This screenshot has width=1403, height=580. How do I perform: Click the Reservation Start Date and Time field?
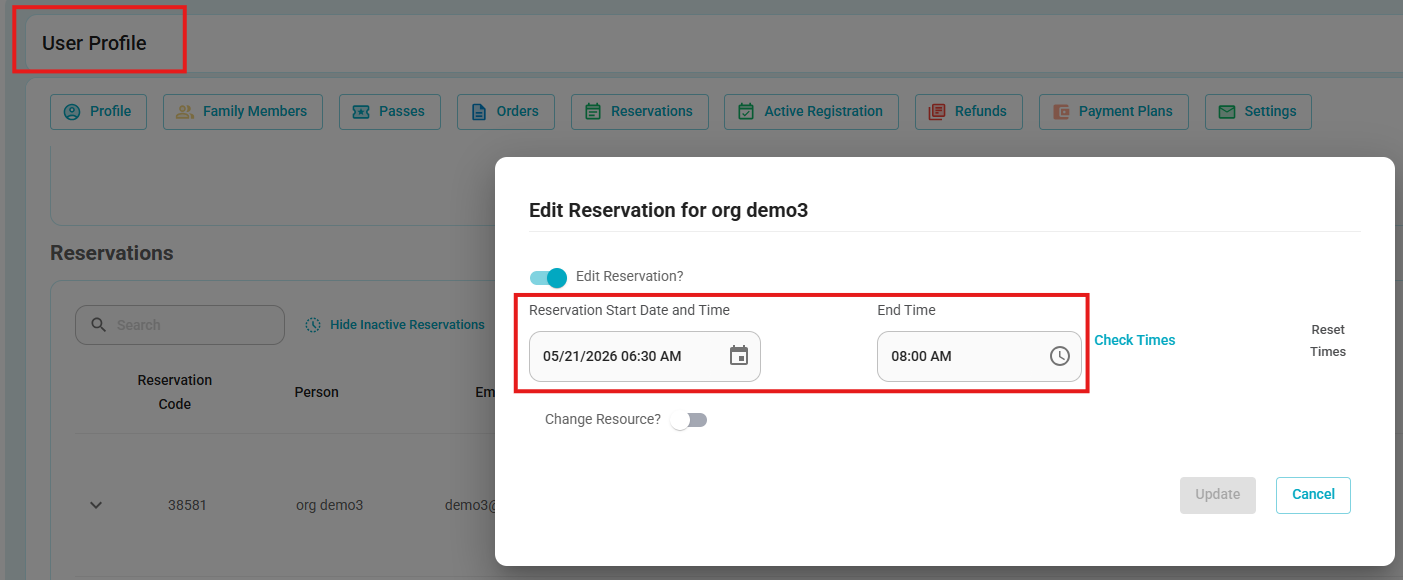(x=645, y=356)
